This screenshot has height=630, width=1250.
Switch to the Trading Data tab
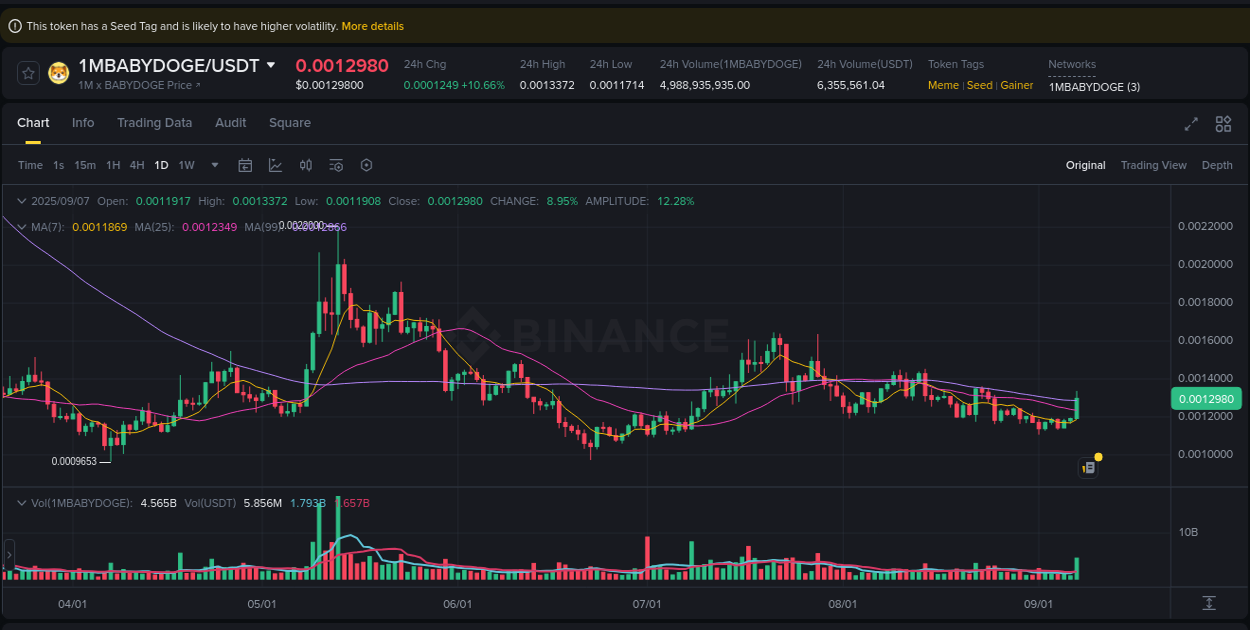155,122
